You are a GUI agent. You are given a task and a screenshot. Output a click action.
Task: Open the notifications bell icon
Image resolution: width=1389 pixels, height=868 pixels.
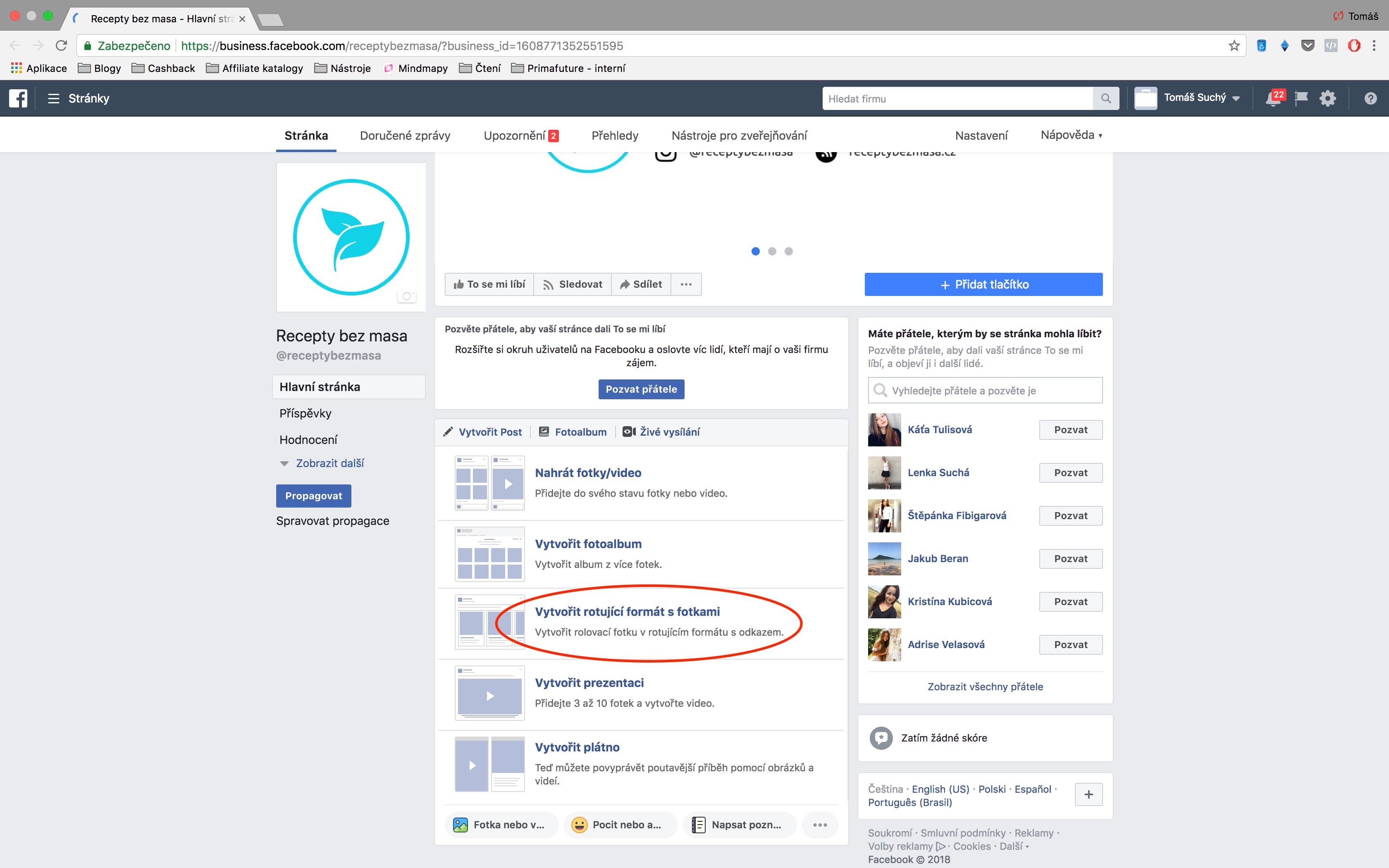(1273, 98)
